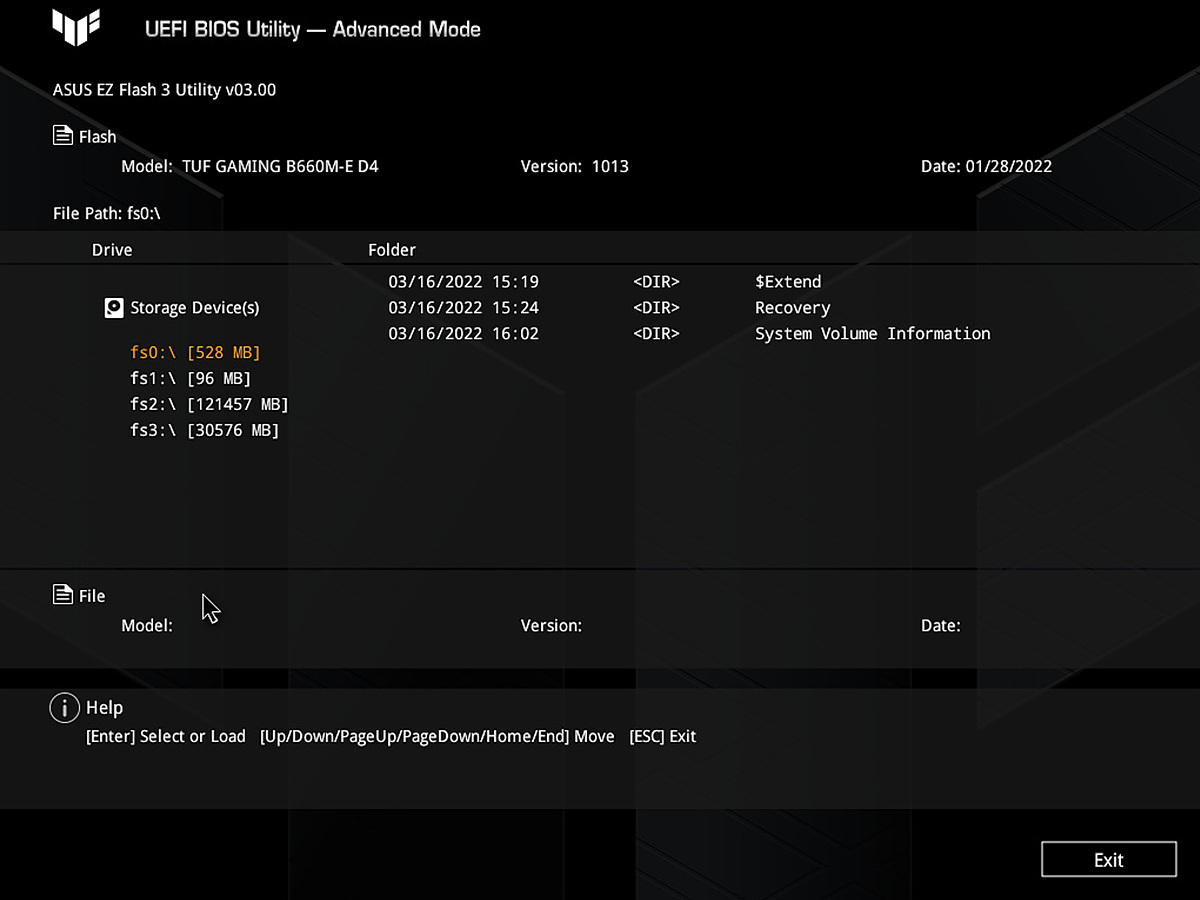Click the Folder column header
Viewport: 1200px width, 900px height.
click(x=392, y=250)
